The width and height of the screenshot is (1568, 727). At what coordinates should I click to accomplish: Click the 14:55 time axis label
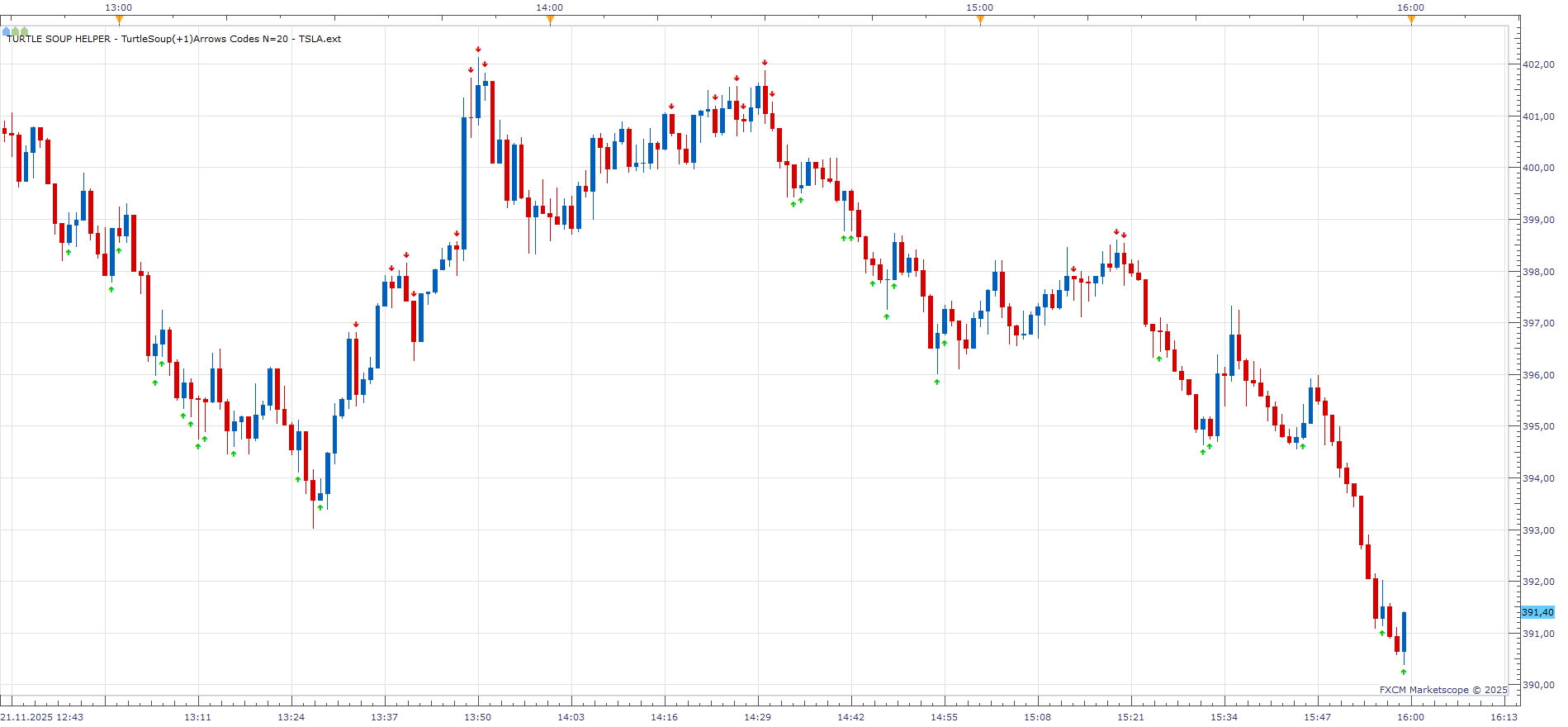944,717
